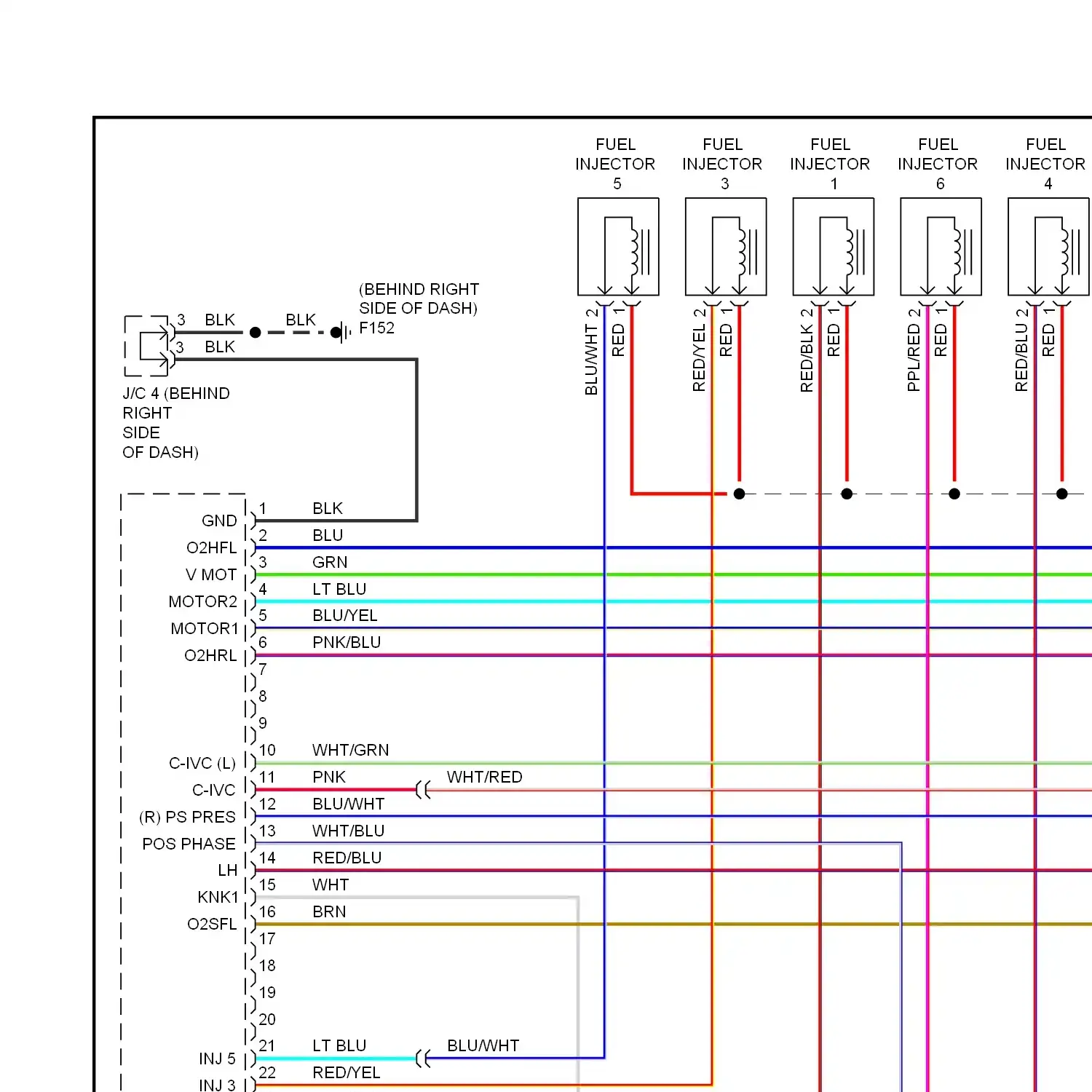This screenshot has height=1092, width=1092.
Task: Click the RED/BLK 2 vertical wire label
Action: (x=807, y=350)
